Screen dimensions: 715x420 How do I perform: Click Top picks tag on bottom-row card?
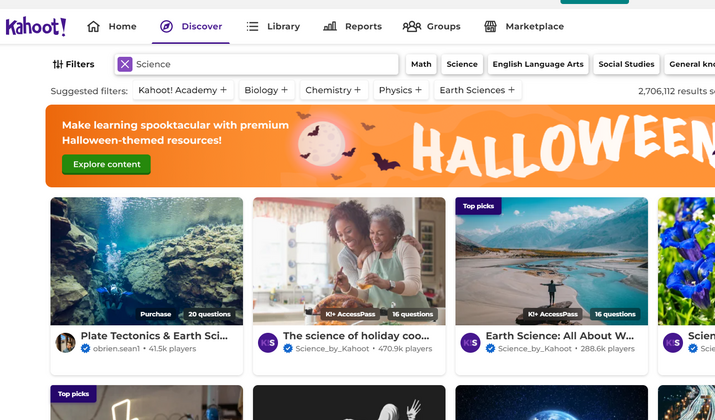click(73, 394)
